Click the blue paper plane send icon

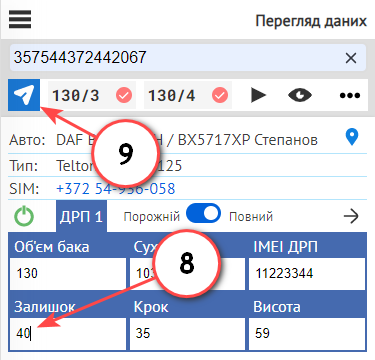(x=24, y=95)
